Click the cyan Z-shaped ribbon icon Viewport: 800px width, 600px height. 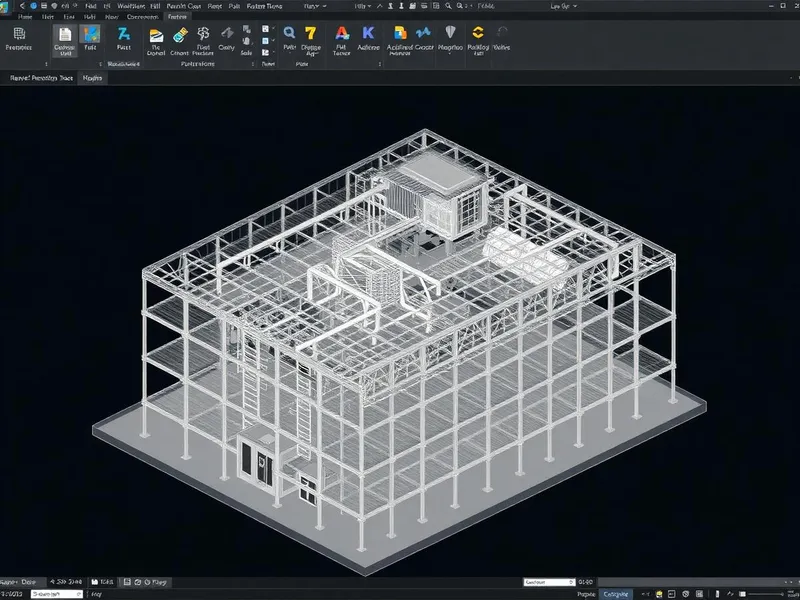click(x=124, y=34)
